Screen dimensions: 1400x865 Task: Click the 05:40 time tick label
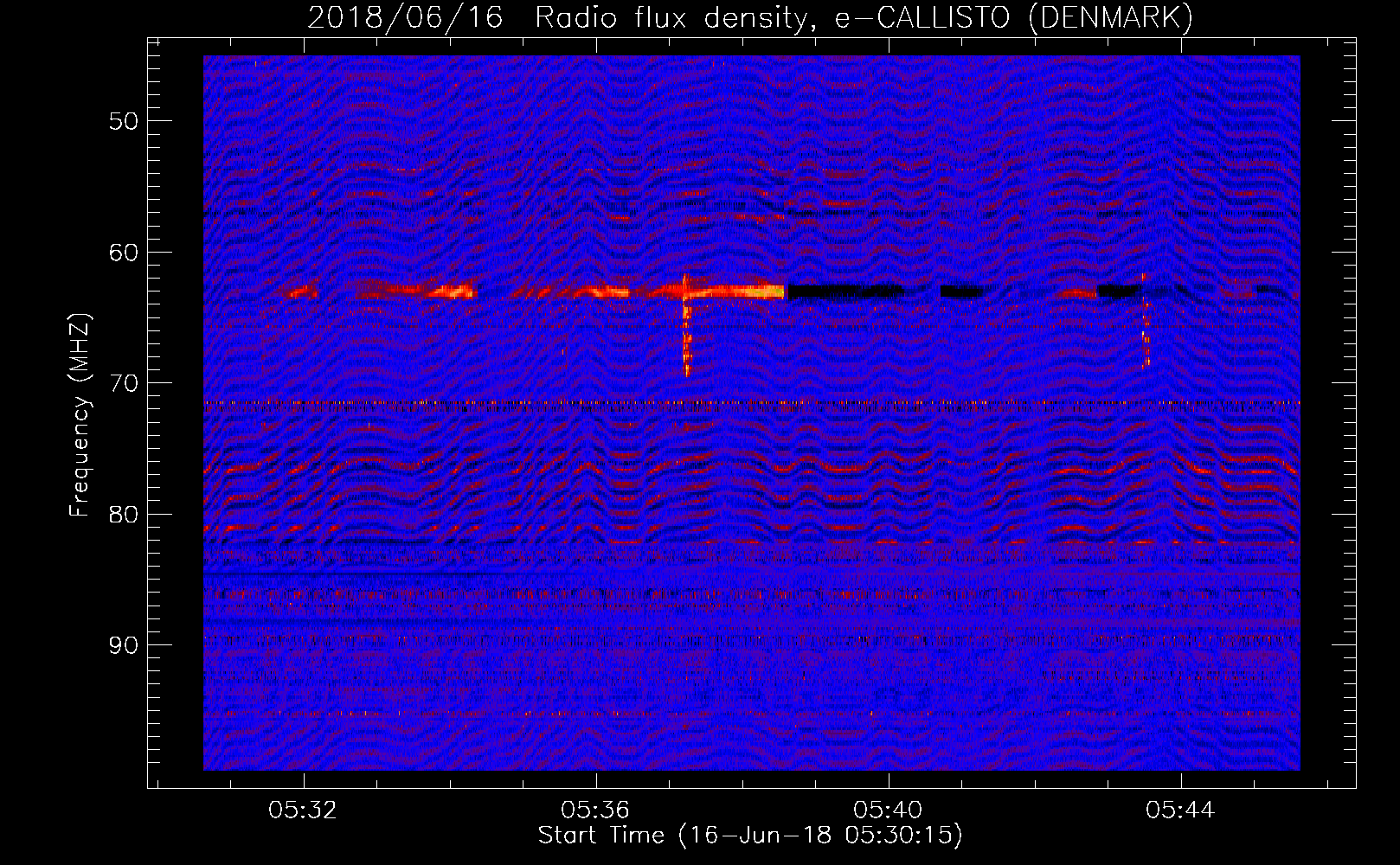(888, 811)
